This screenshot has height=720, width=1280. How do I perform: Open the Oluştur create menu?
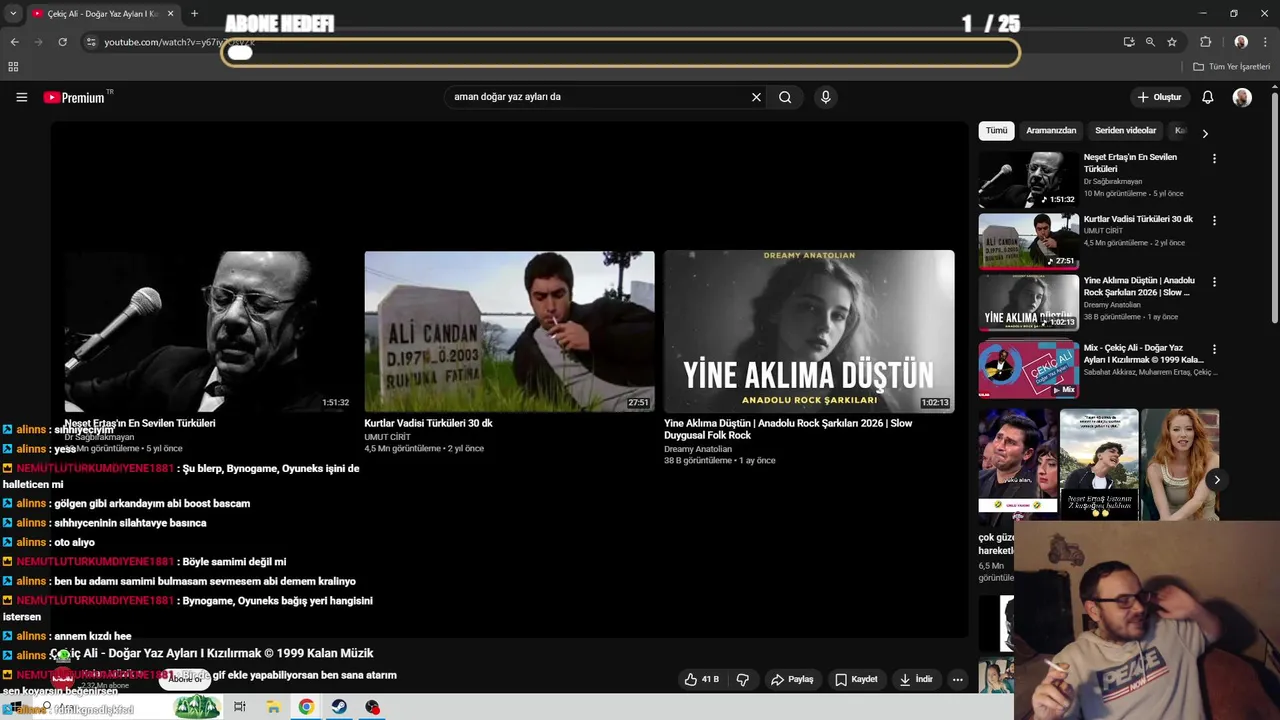1160,97
